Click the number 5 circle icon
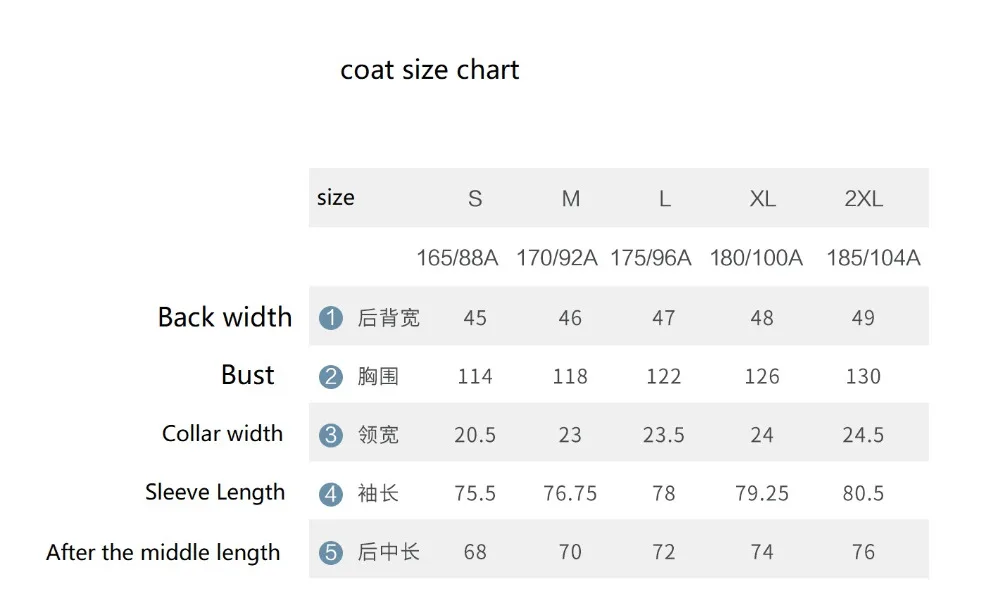 click(x=331, y=552)
